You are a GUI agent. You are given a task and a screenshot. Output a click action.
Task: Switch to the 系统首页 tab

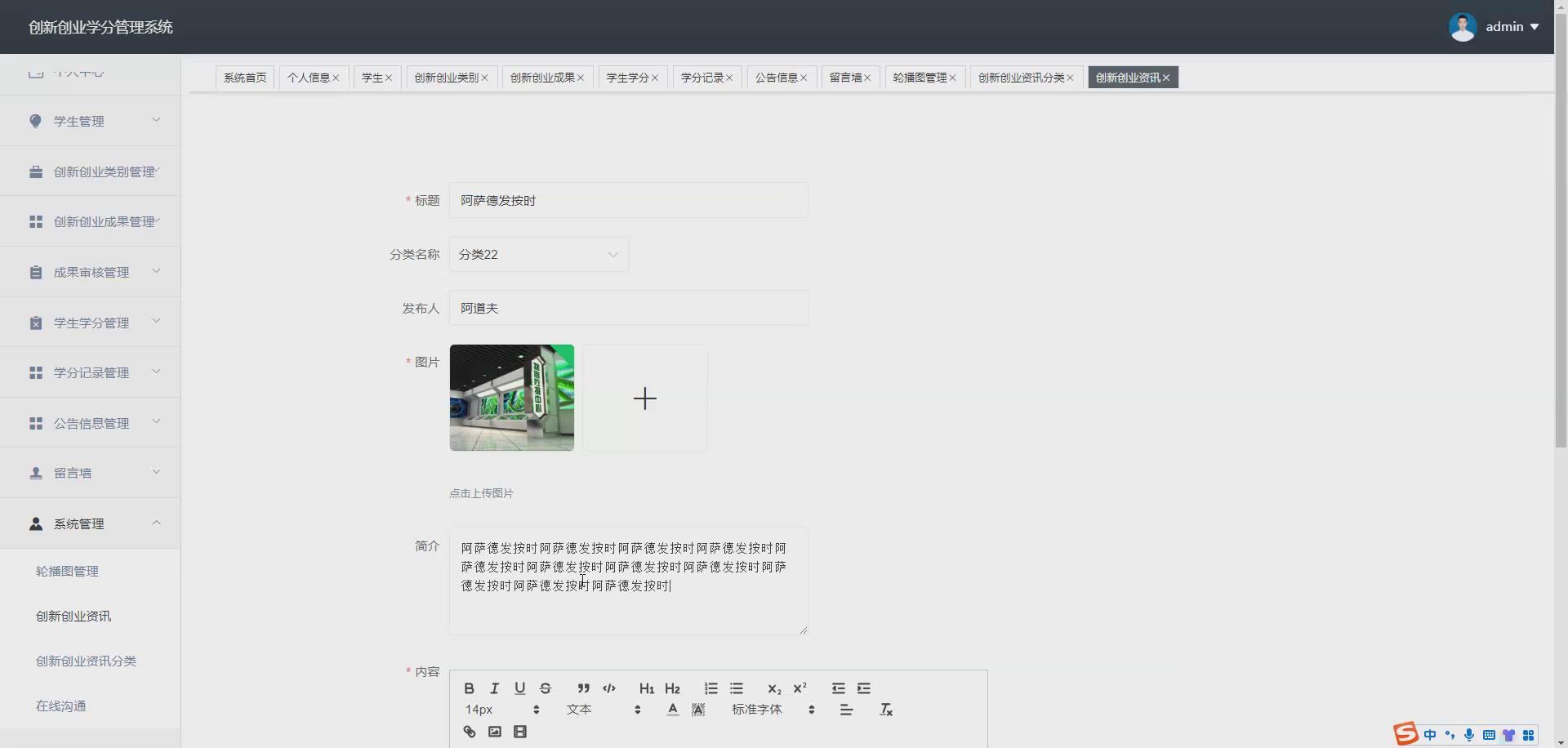click(x=244, y=77)
